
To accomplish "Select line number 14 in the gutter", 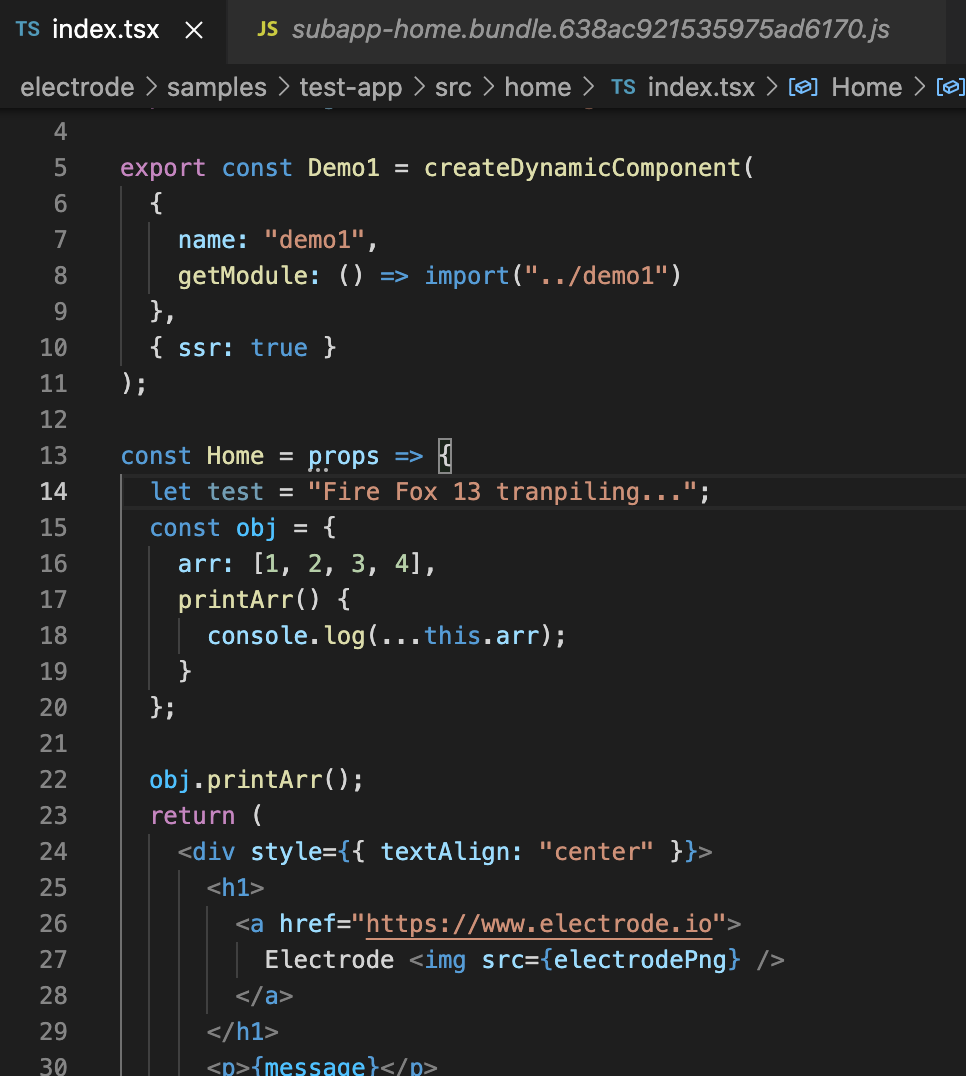I will [55, 491].
